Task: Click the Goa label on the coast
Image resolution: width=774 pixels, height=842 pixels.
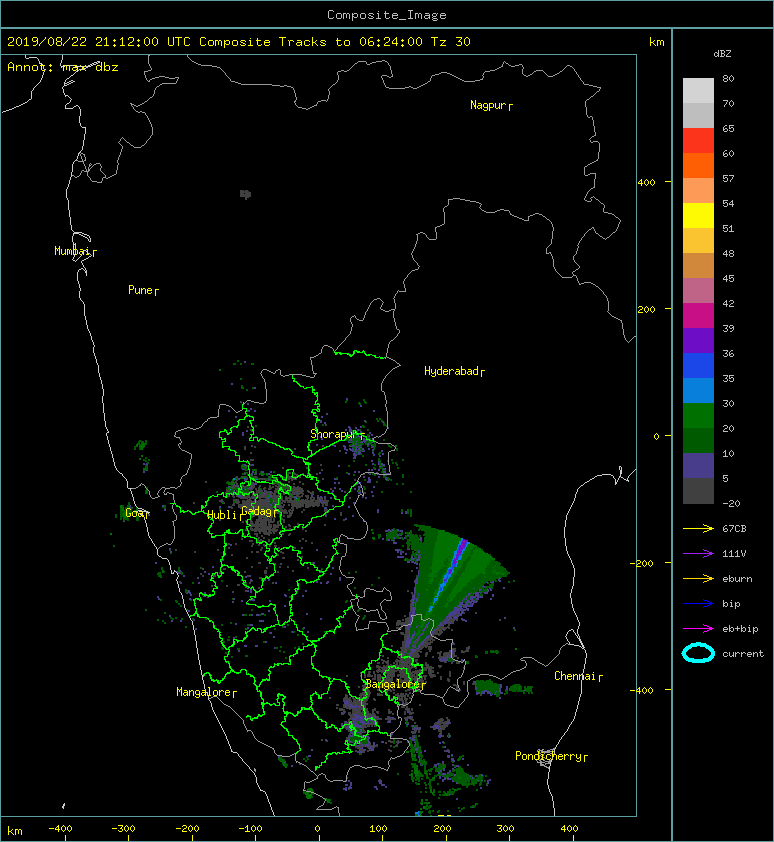Action: 134,513
